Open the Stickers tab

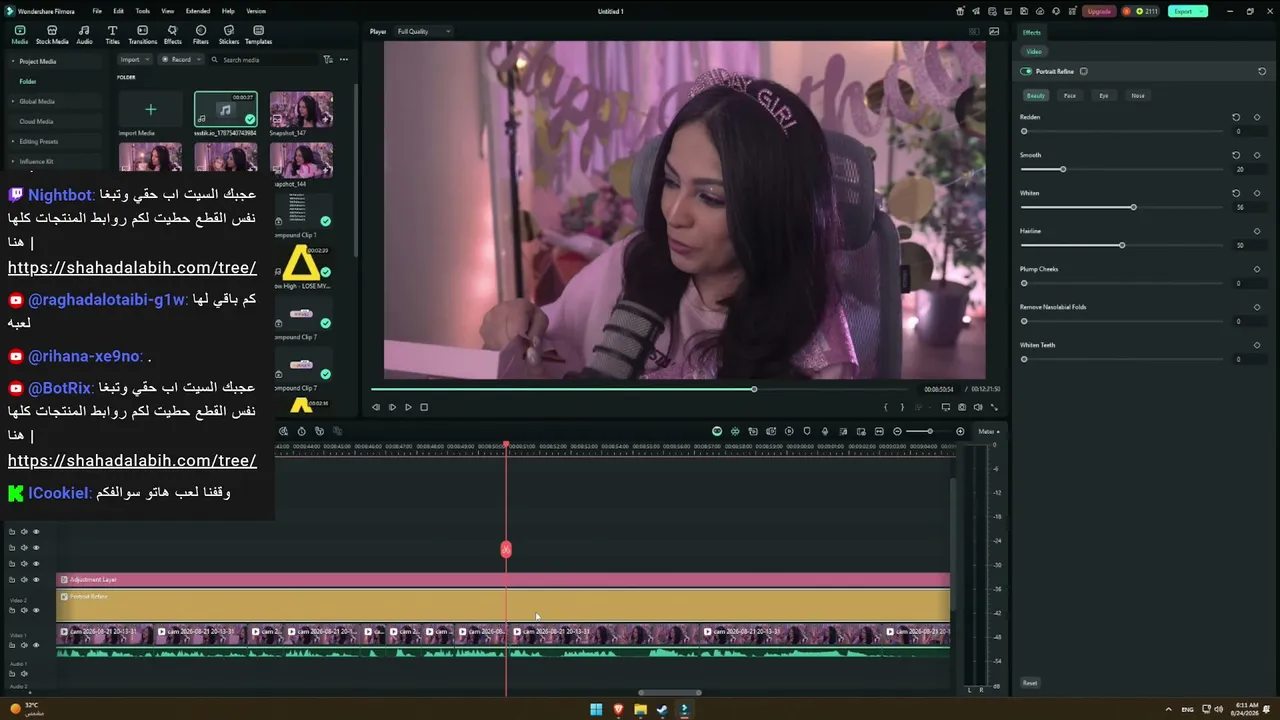coord(229,35)
